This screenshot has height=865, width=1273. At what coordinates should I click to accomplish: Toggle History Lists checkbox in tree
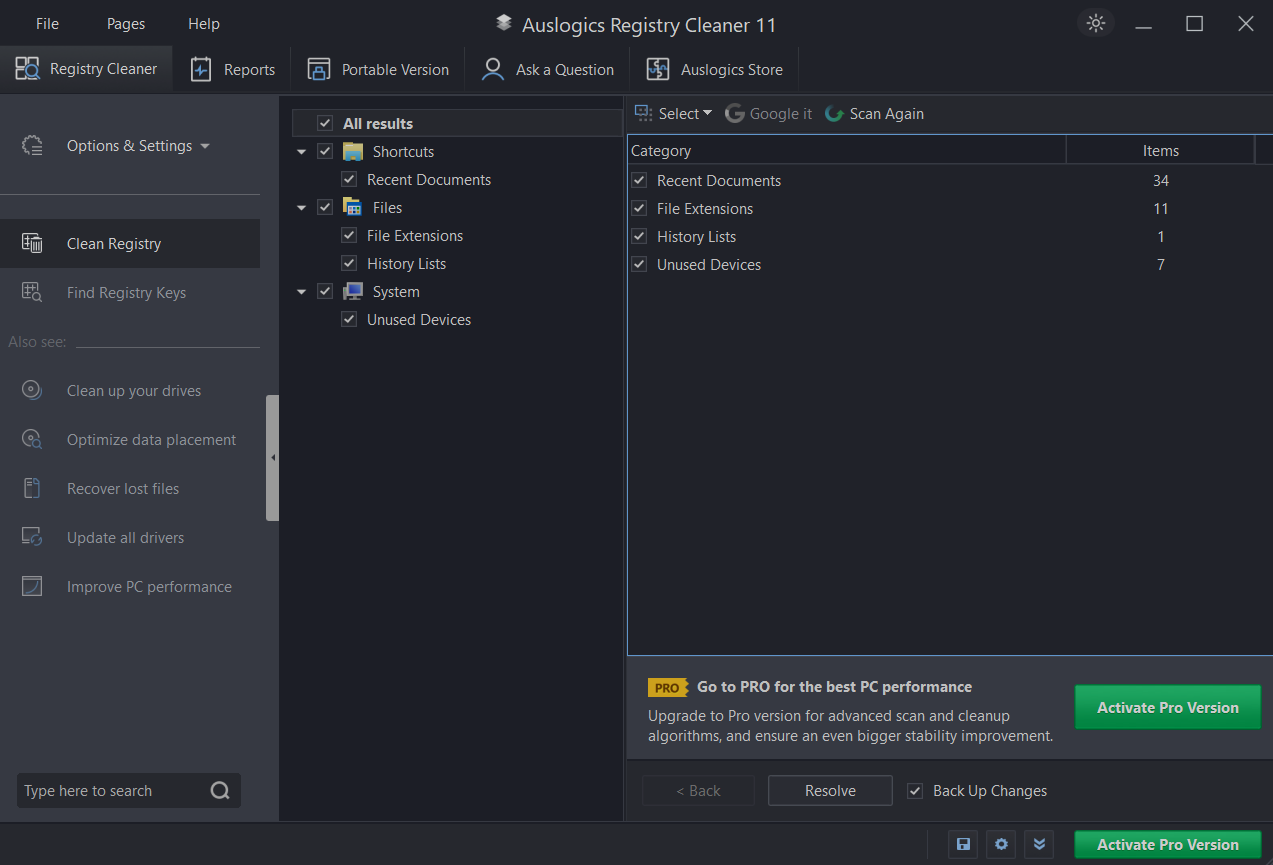[x=349, y=264]
